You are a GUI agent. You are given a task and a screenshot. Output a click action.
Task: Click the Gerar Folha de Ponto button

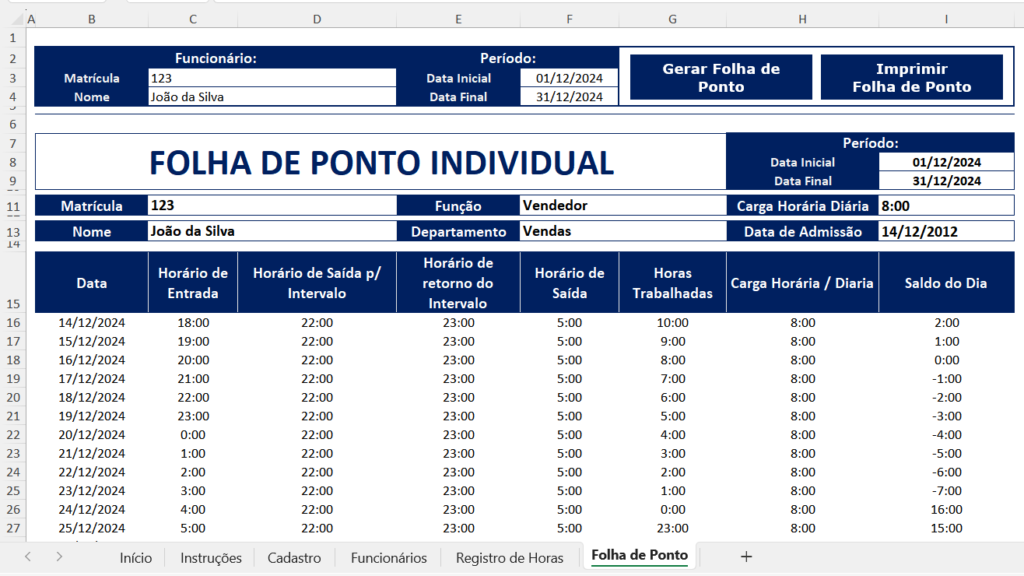tap(721, 77)
